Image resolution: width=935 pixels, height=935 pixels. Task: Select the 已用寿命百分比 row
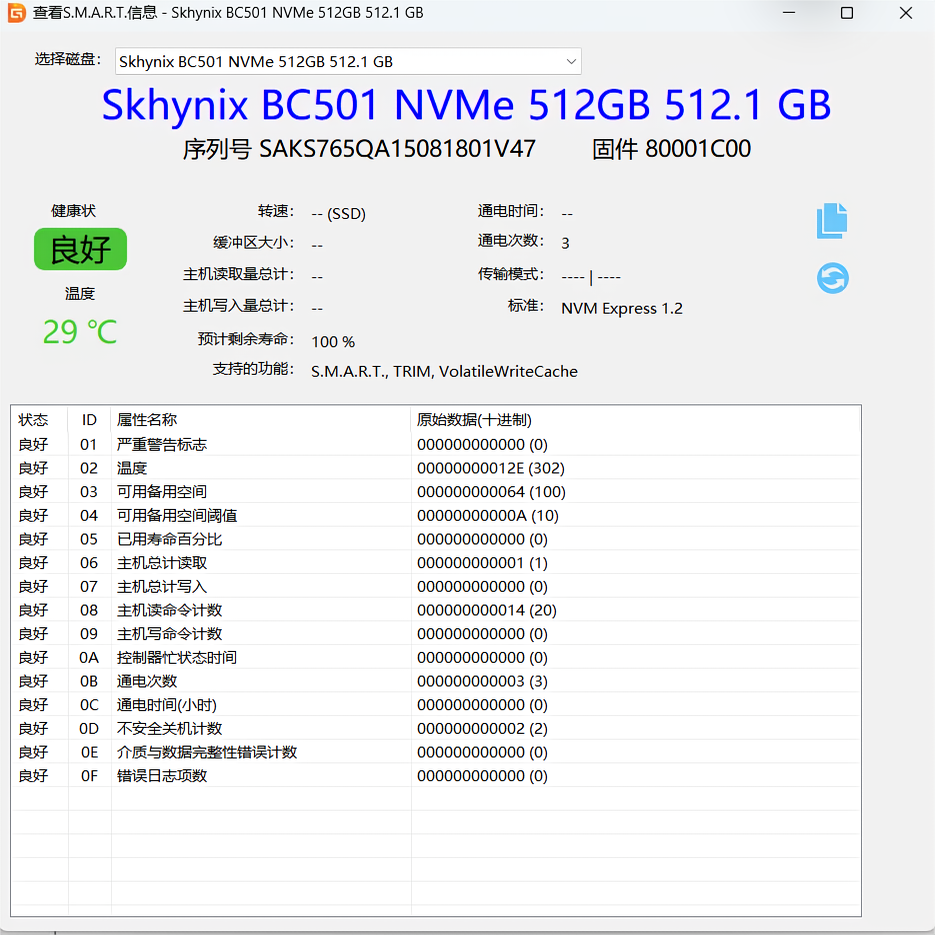click(436, 539)
